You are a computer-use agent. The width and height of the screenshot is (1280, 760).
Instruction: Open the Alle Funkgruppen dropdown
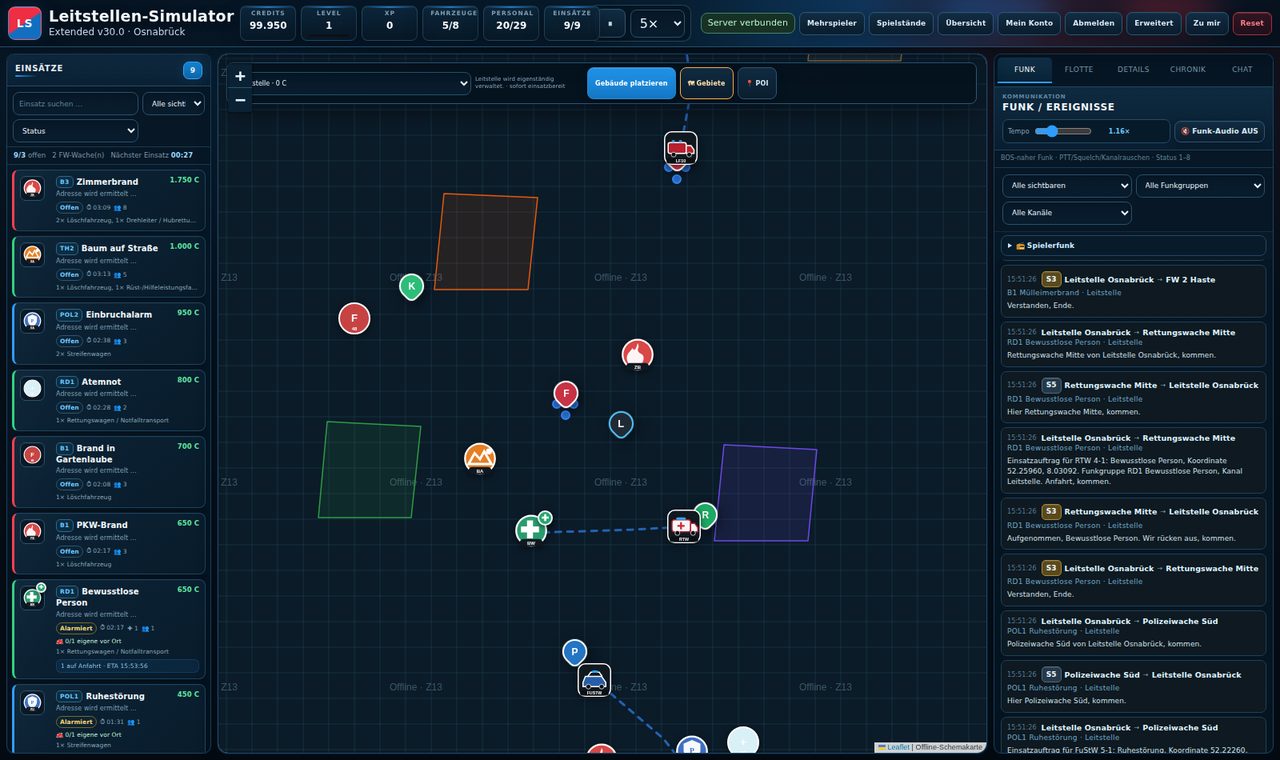coord(1200,185)
